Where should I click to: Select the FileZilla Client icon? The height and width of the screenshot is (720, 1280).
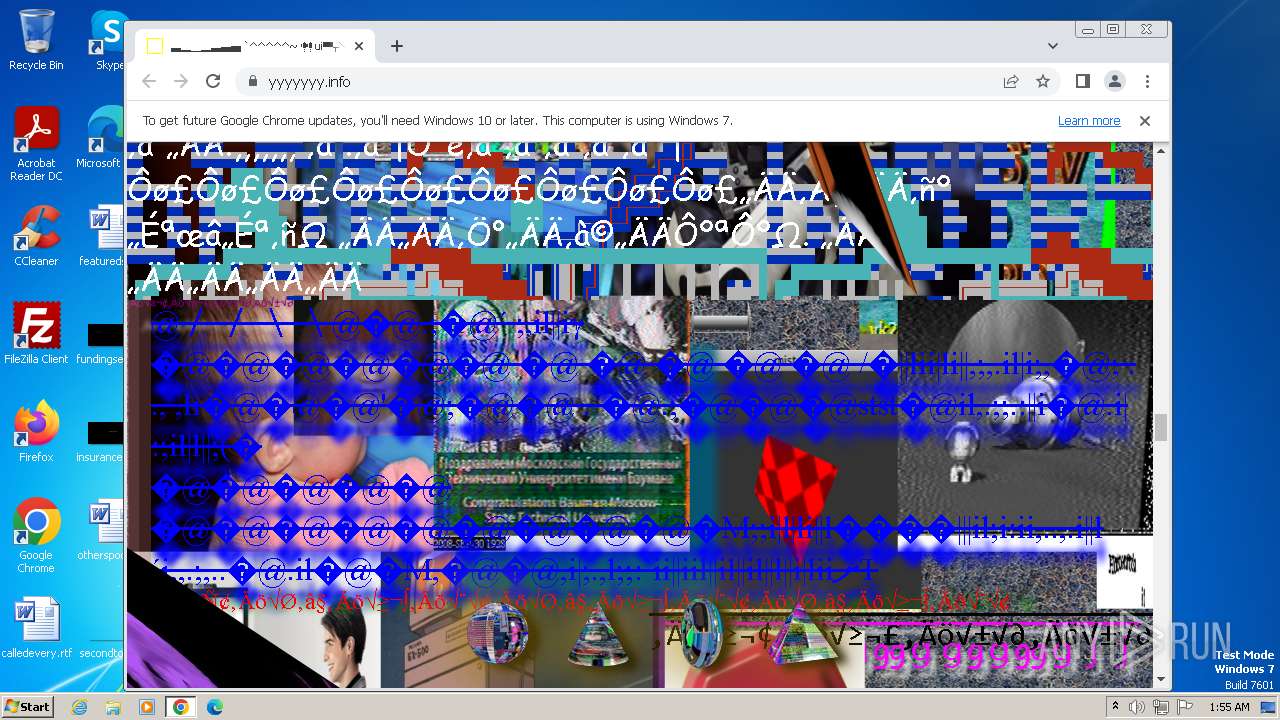pyautogui.click(x=36, y=334)
